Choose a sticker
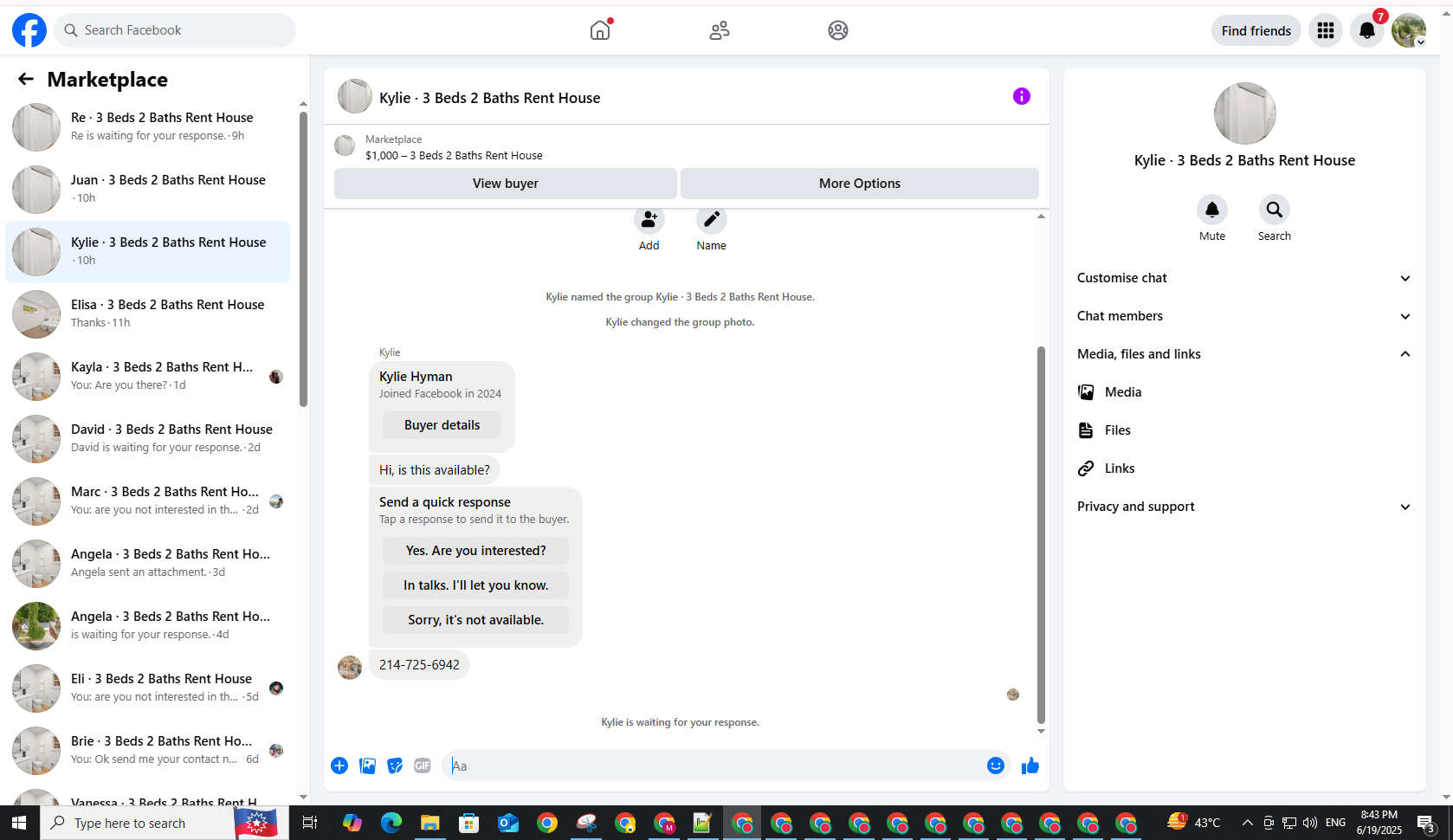Image resolution: width=1453 pixels, height=840 pixels. click(395, 766)
